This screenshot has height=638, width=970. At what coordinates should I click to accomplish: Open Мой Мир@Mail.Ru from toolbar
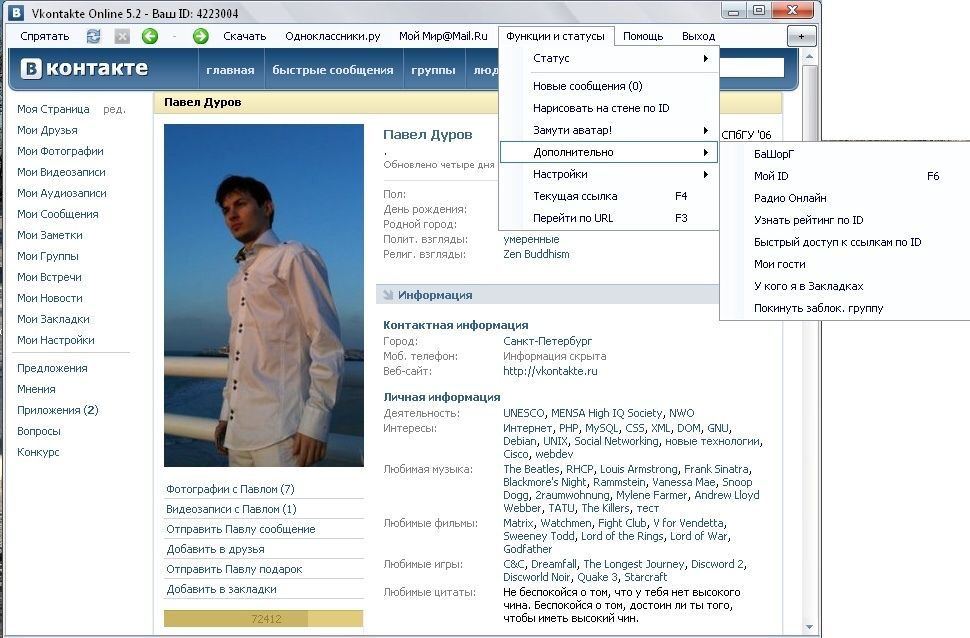pyautogui.click(x=443, y=37)
